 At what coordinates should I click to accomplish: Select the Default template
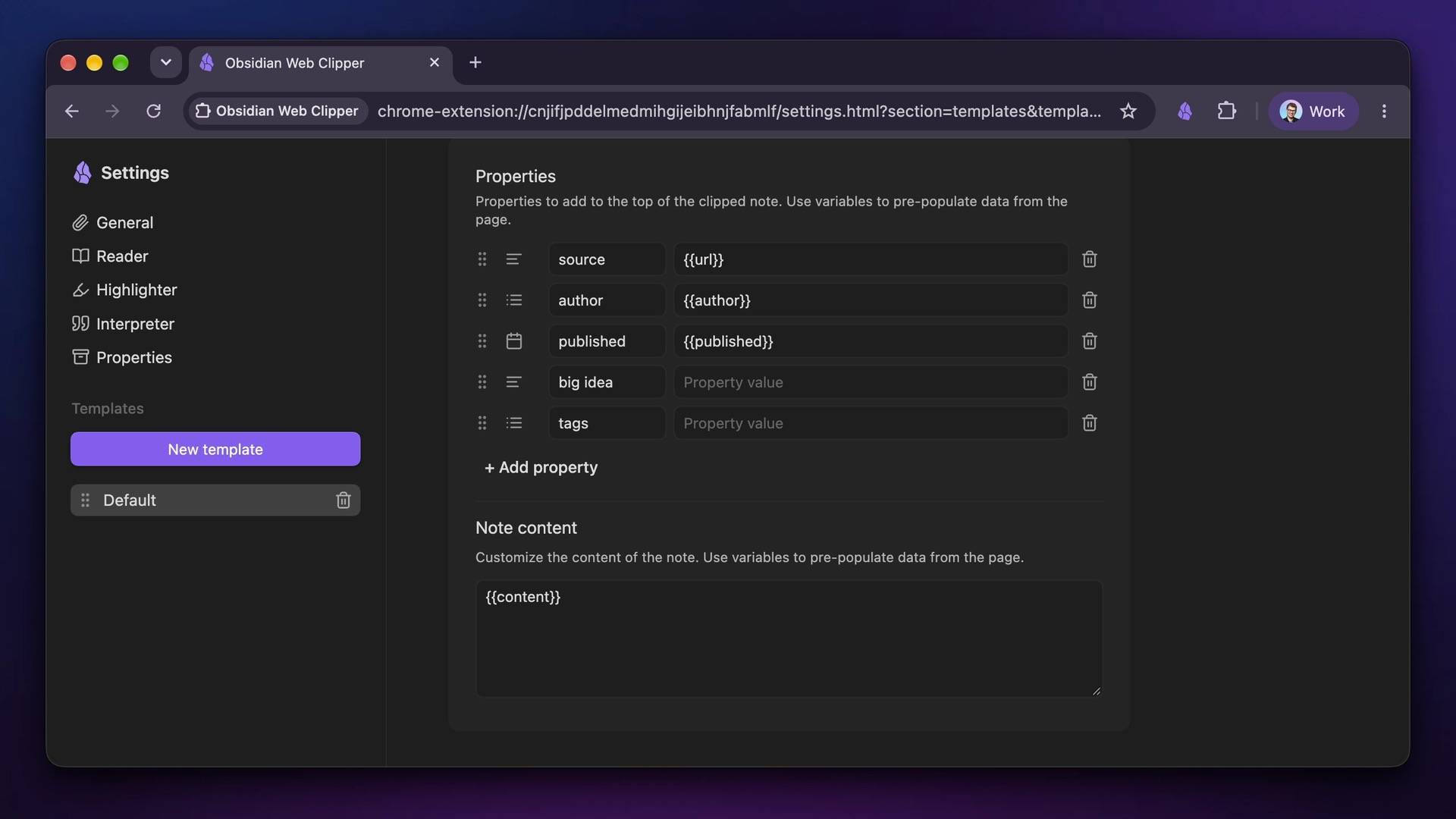(x=215, y=500)
